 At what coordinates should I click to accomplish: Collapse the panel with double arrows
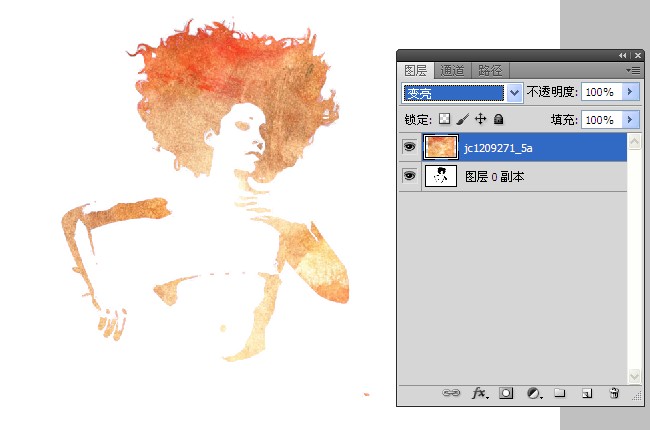click(x=623, y=55)
